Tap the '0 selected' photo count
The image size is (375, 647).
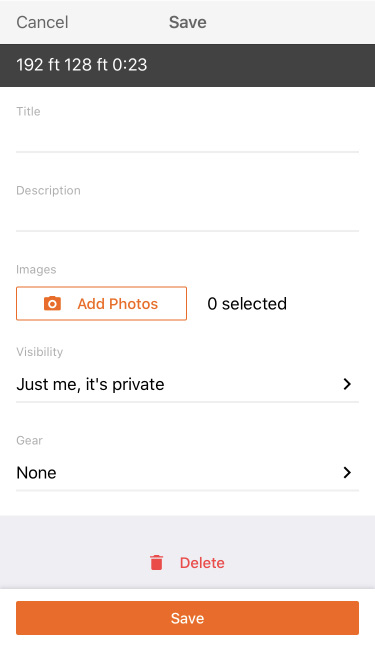[x=247, y=304]
